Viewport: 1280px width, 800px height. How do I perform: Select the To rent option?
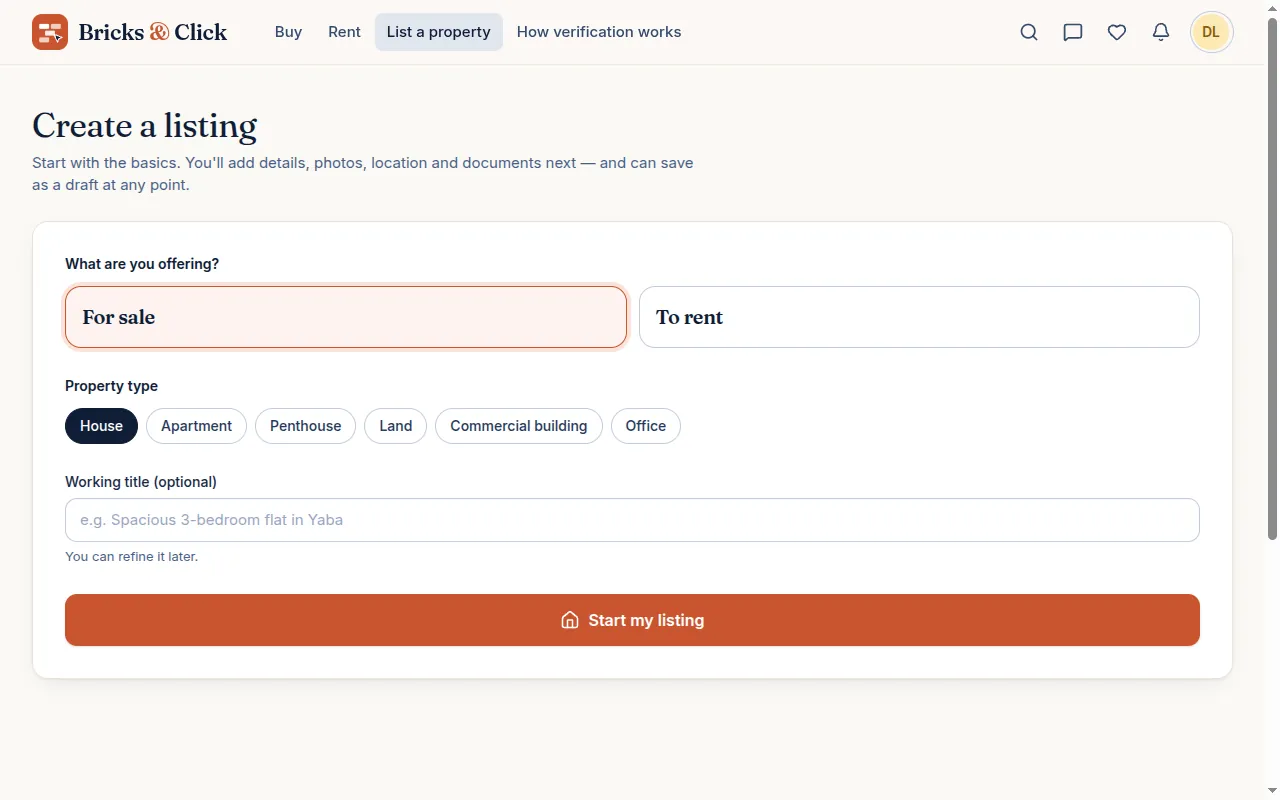coord(919,317)
